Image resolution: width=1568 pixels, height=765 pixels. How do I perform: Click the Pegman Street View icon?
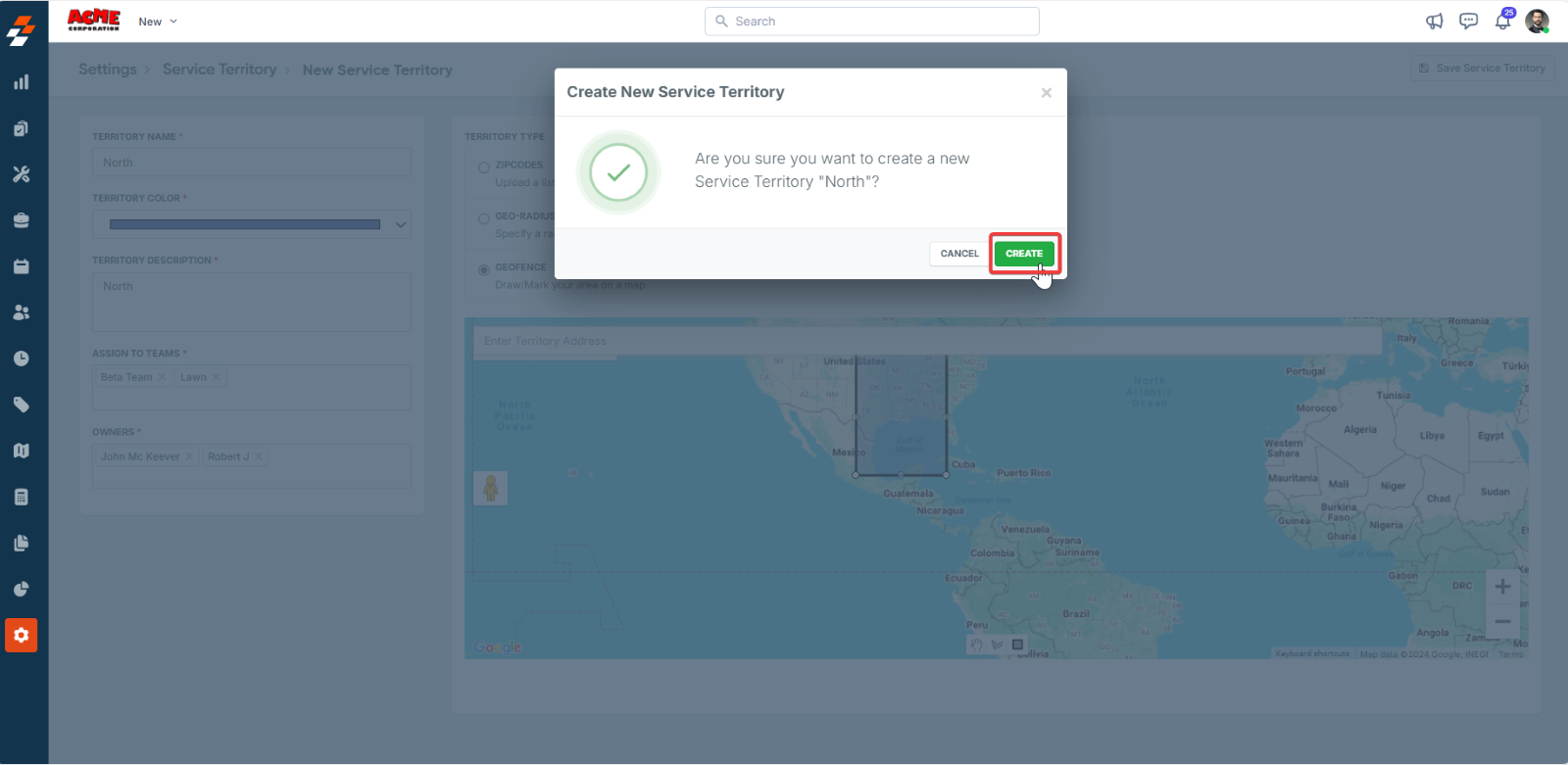[491, 488]
